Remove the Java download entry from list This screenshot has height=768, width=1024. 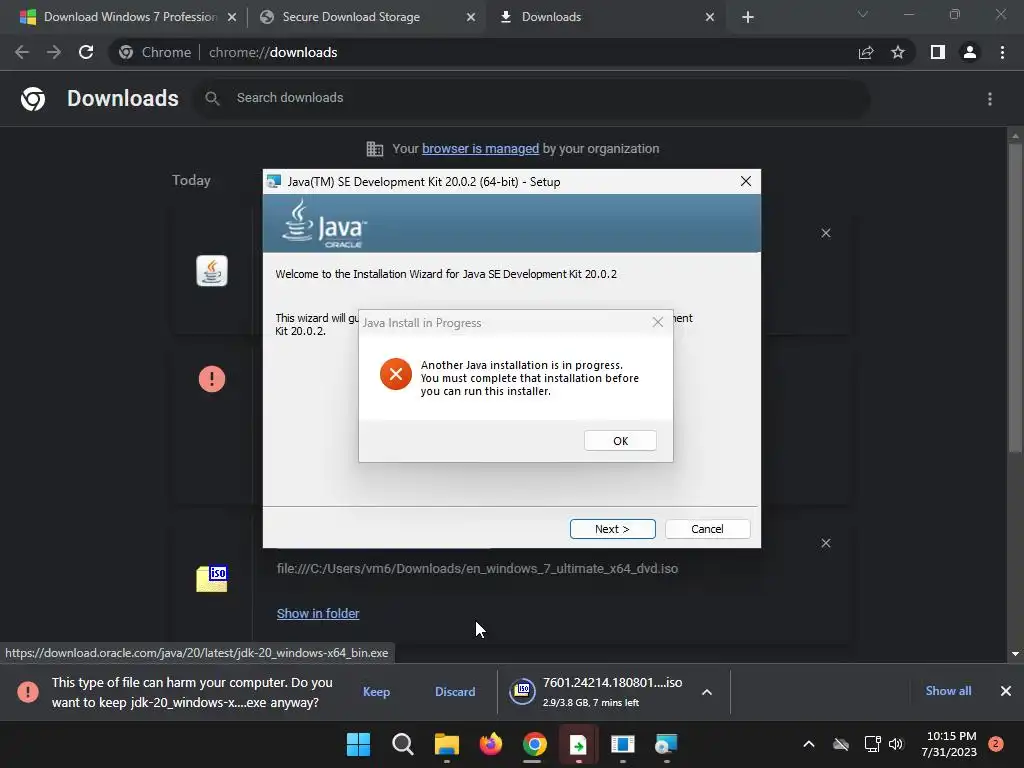click(x=825, y=233)
